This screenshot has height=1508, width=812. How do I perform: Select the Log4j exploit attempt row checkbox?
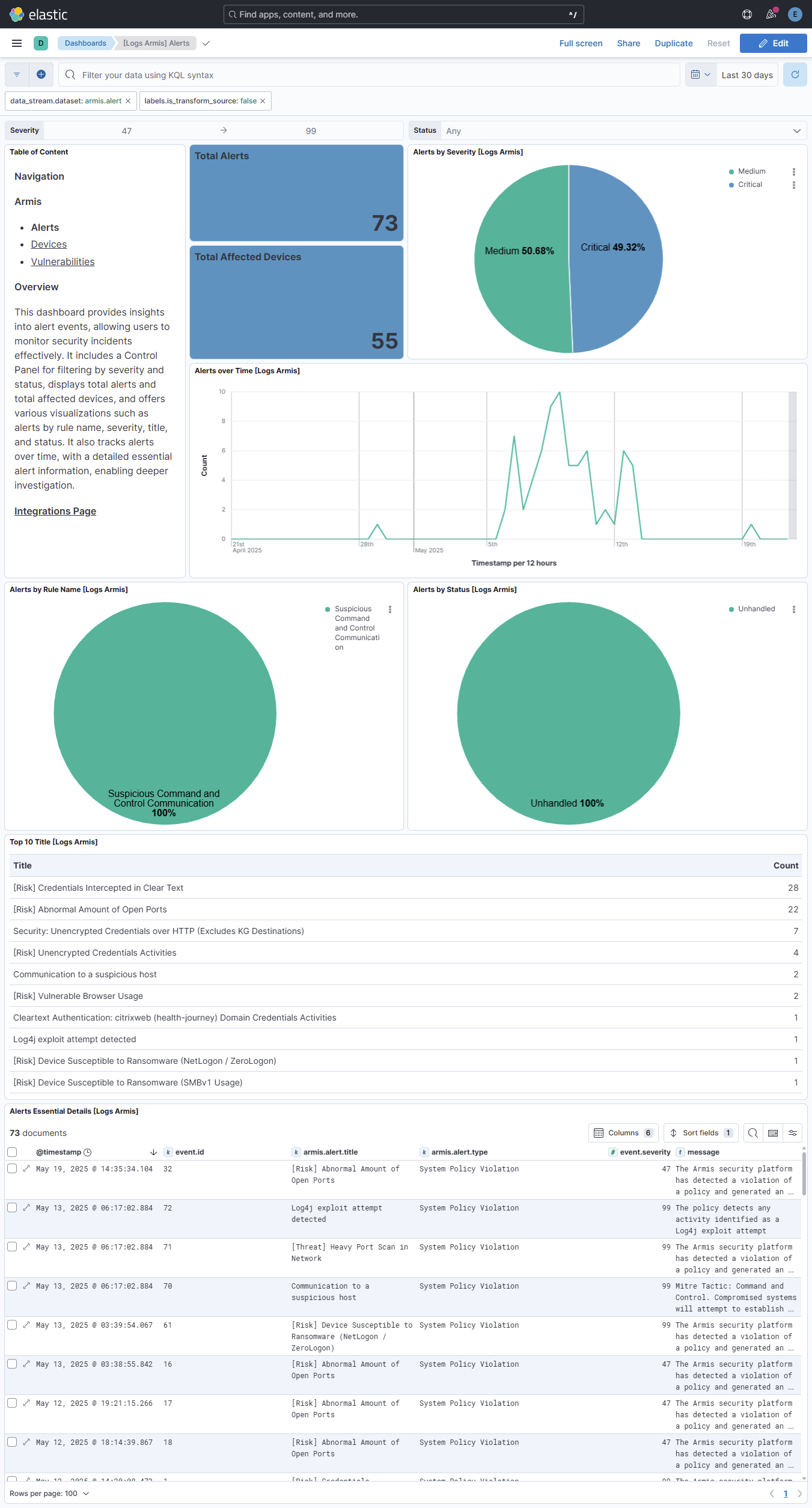12,1208
